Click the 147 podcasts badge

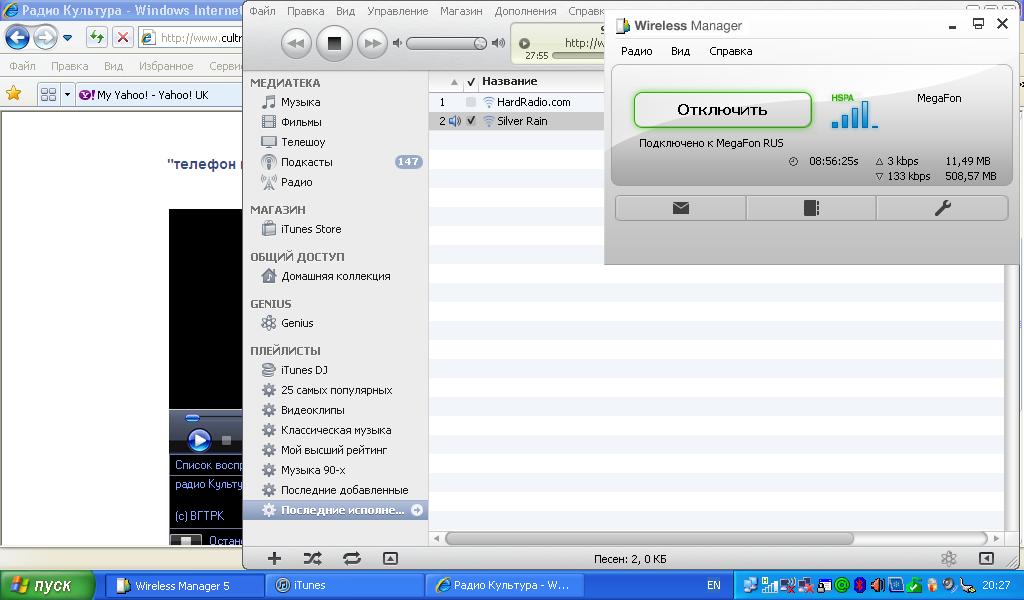pos(408,162)
